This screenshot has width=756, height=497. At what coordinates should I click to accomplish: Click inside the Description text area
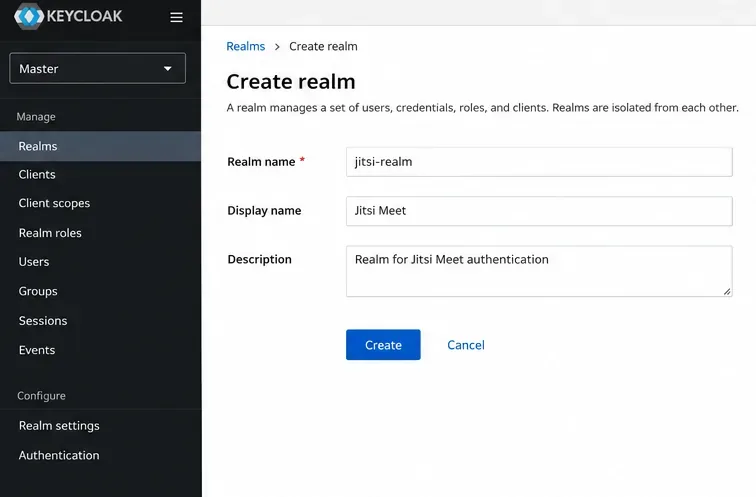tap(539, 271)
